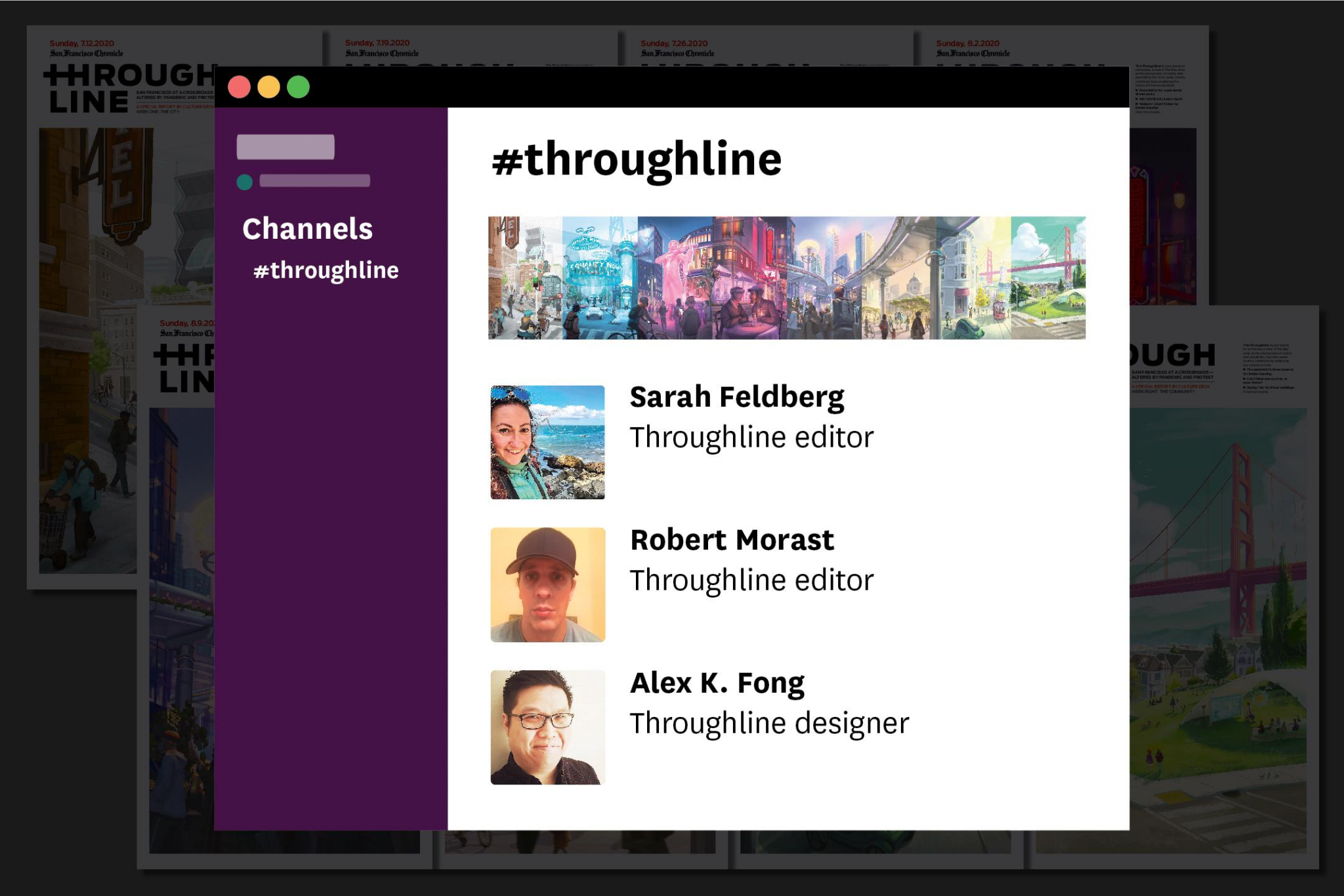Open the Channels section heading
This screenshot has height=896, width=1344.
307,229
